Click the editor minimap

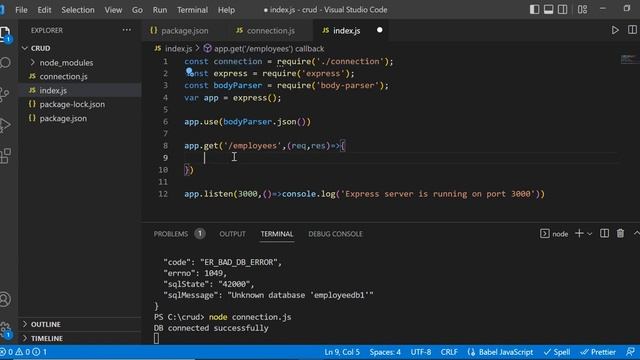click(x=630, y=59)
